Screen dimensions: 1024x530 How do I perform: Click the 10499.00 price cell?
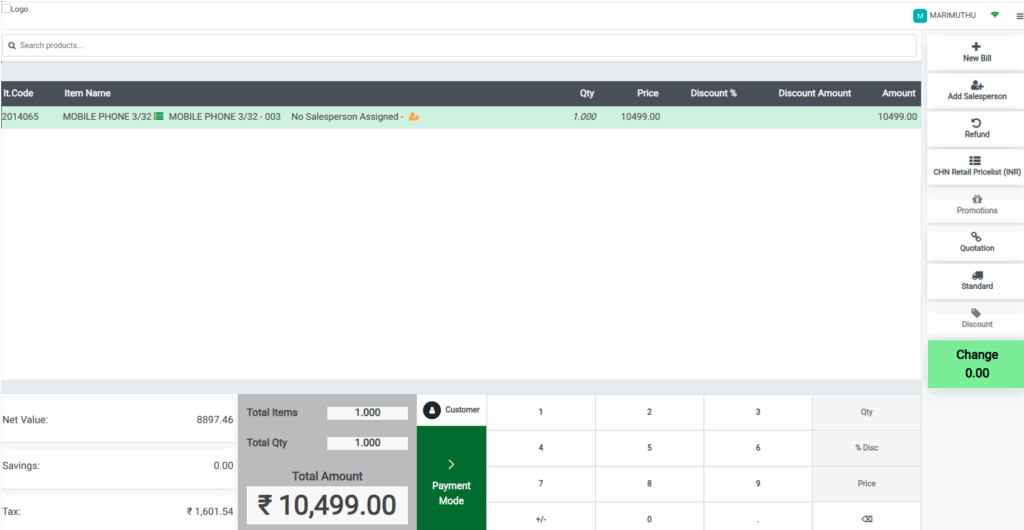[x=641, y=117]
